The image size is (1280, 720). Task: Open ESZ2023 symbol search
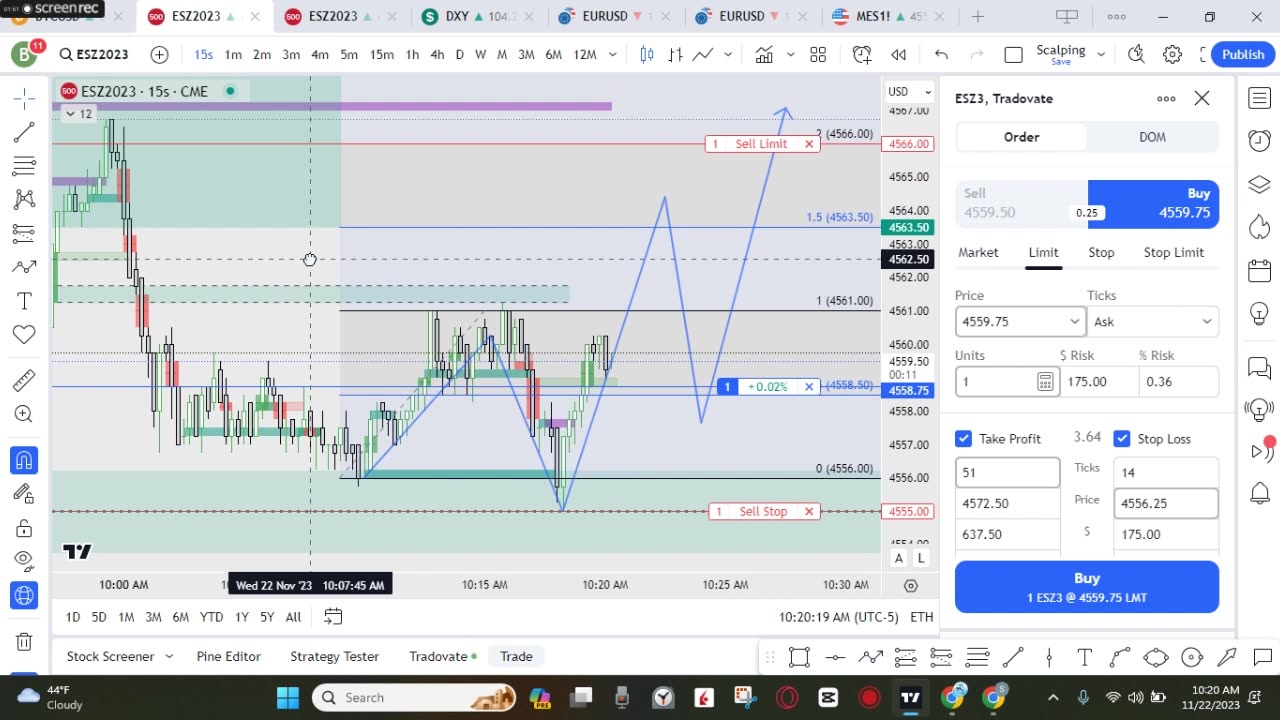point(93,55)
